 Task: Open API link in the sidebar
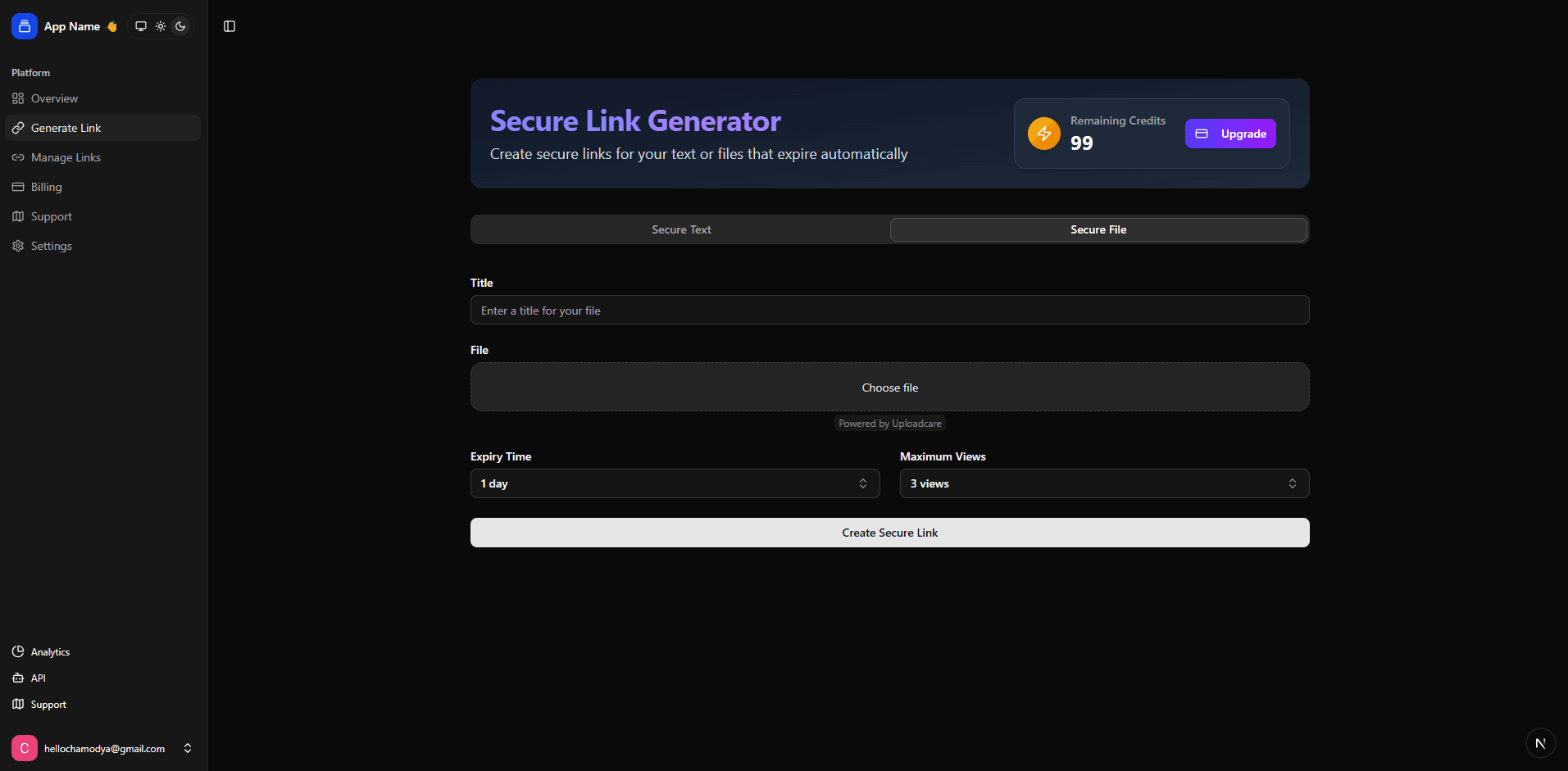coord(102,678)
